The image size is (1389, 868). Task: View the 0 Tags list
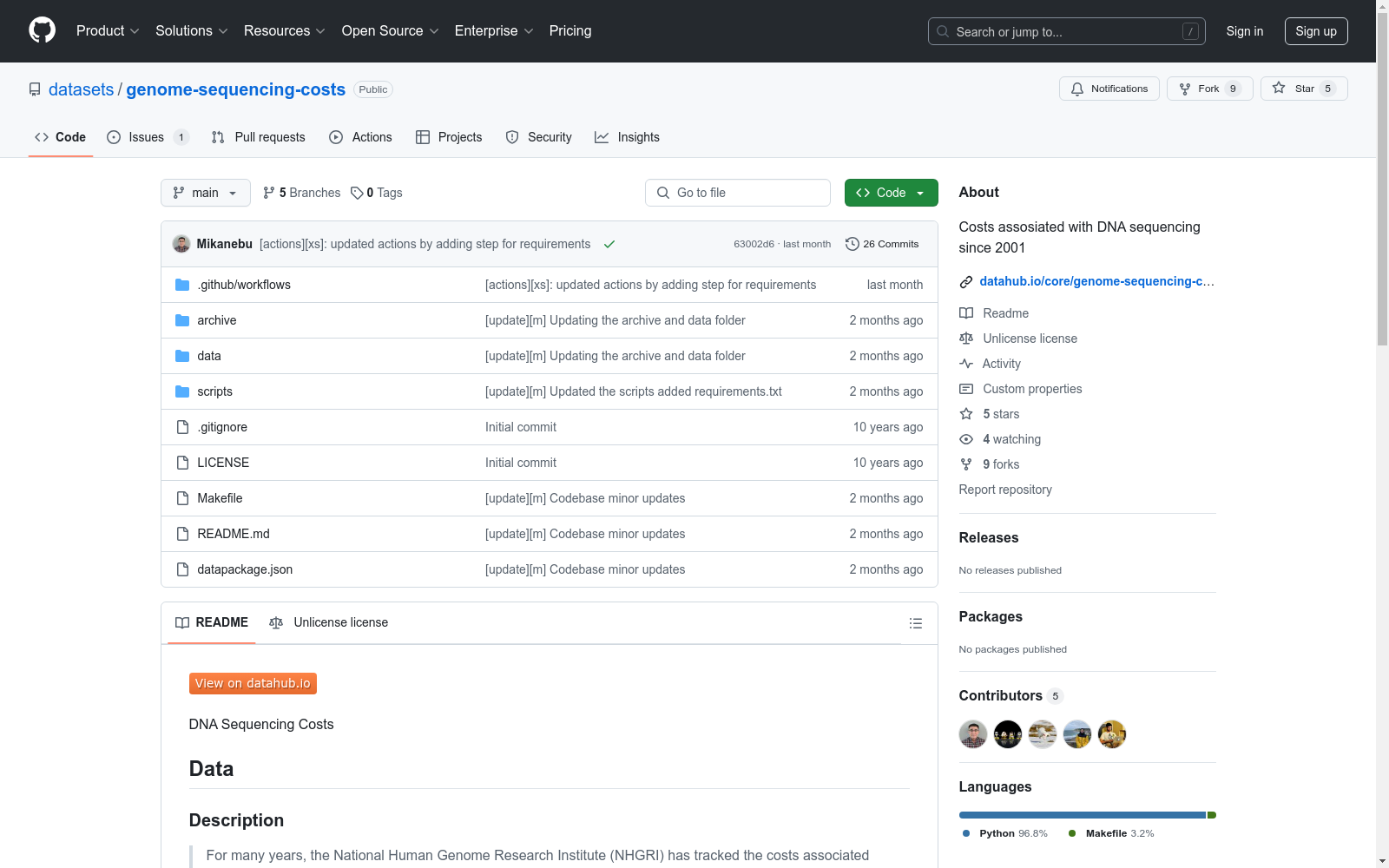[x=377, y=193]
